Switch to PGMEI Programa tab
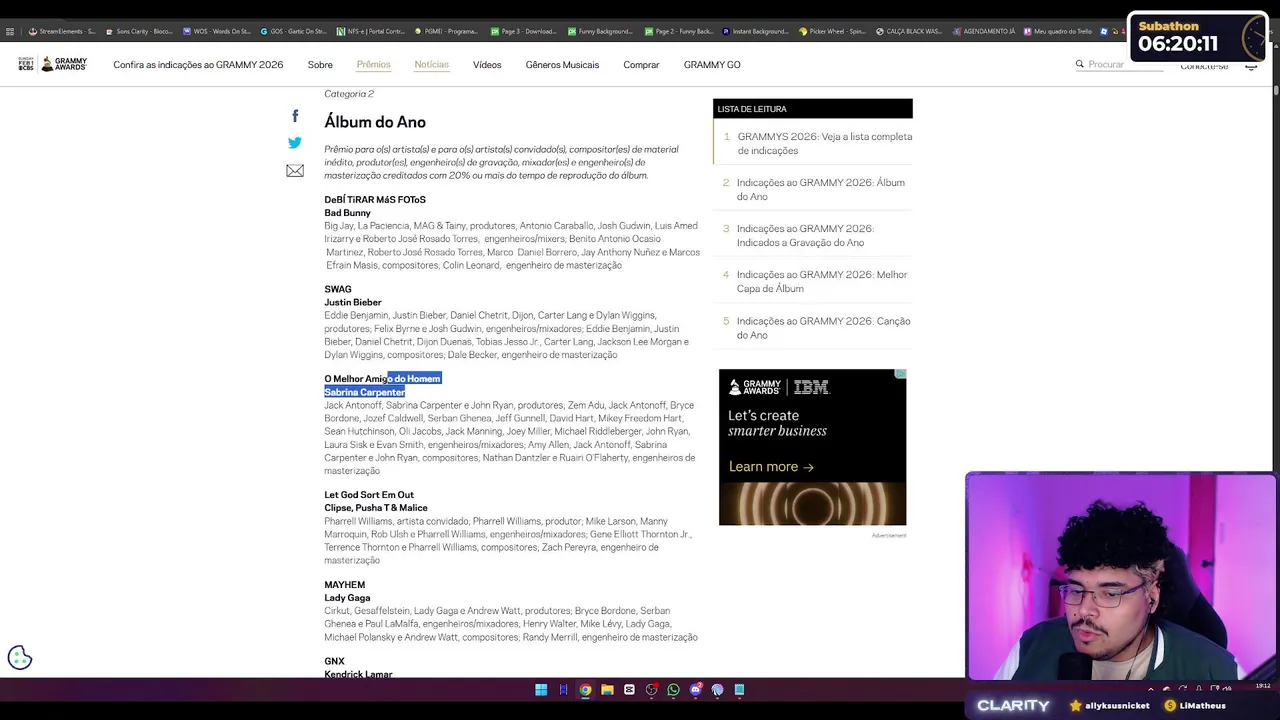 tap(448, 31)
